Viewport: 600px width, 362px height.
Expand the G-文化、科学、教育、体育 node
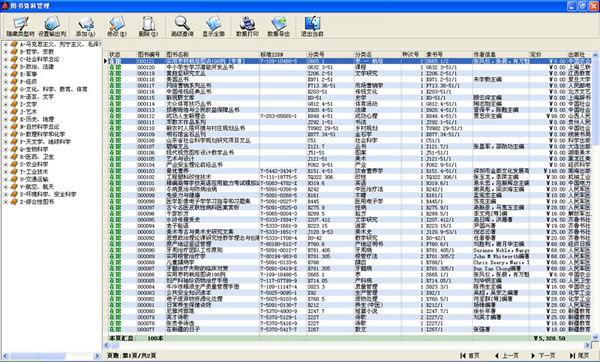pyautogui.click(x=6, y=89)
